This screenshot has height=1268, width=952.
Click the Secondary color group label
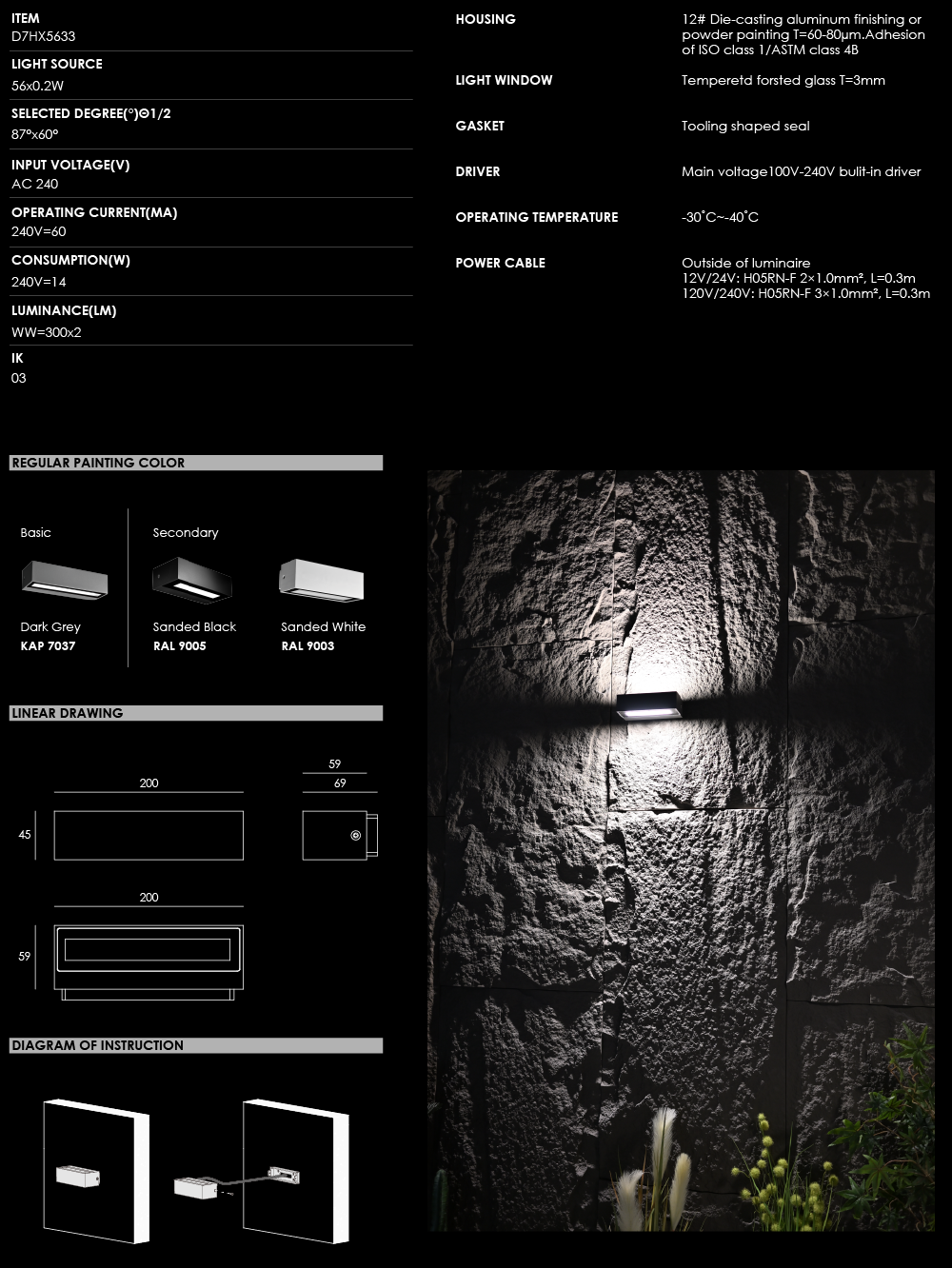(x=186, y=532)
